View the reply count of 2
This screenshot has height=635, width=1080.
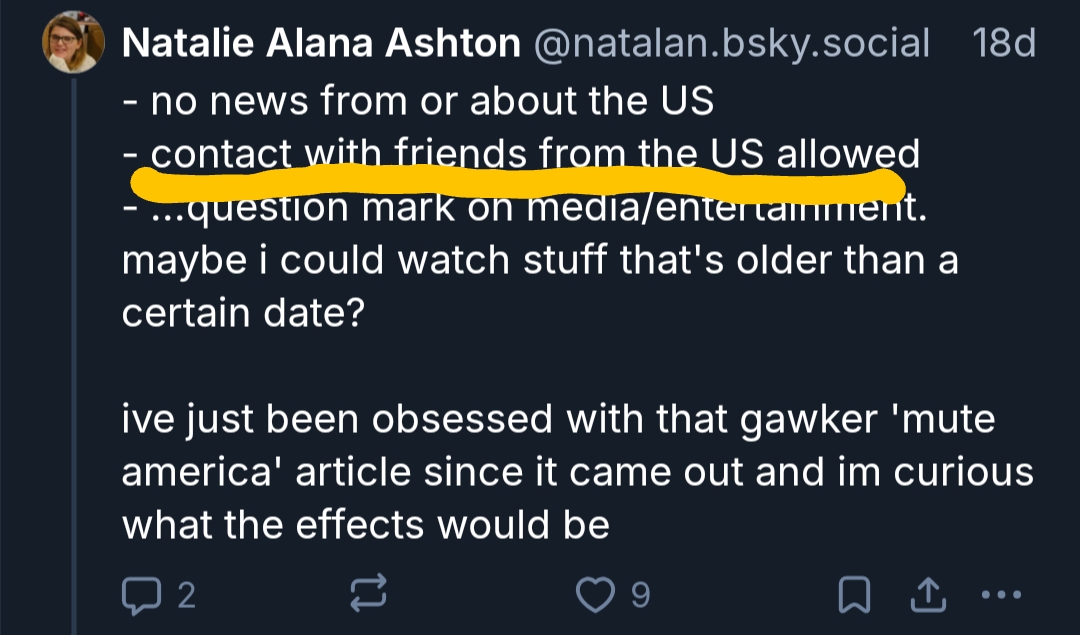186,597
